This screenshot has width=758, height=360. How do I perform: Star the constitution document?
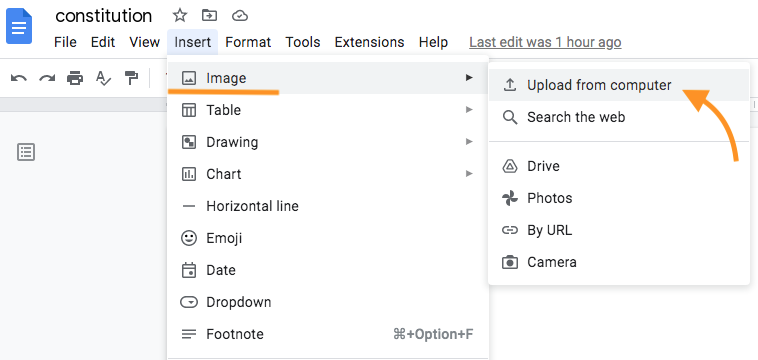tap(180, 16)
